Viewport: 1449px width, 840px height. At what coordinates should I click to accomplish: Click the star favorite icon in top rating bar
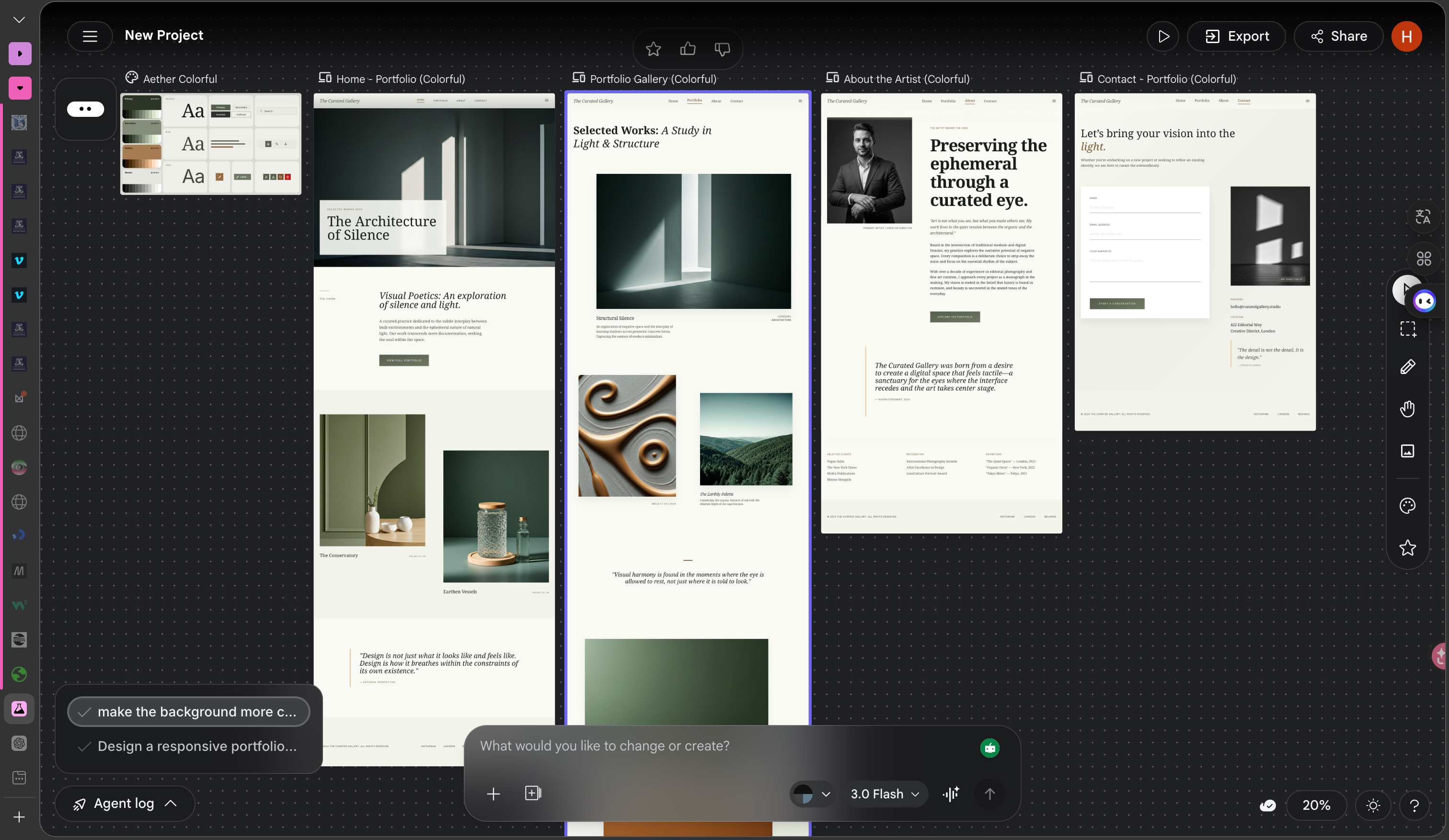click(653, 49)
